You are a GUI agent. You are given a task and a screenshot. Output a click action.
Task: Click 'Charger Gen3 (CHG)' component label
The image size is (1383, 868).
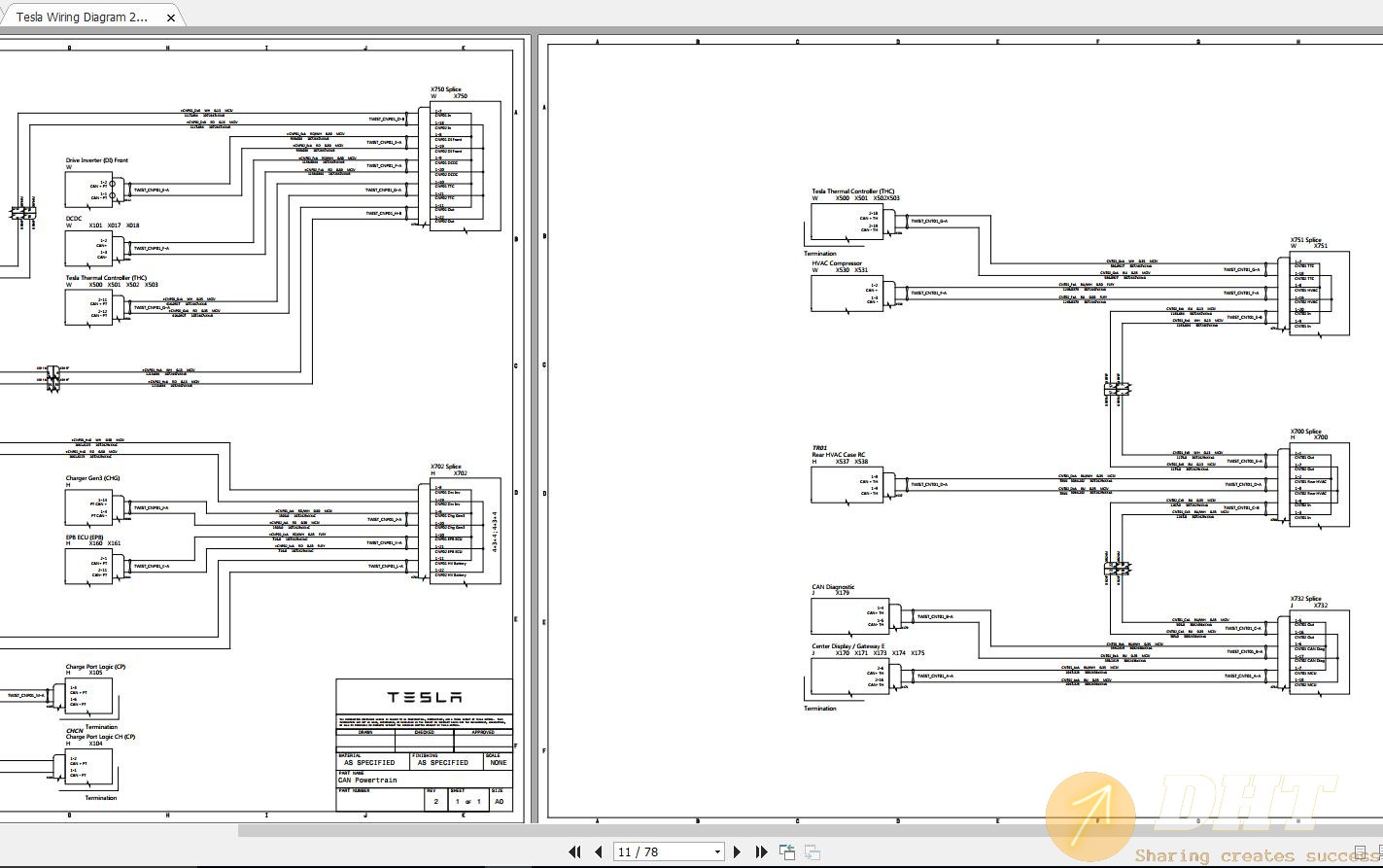91,478
